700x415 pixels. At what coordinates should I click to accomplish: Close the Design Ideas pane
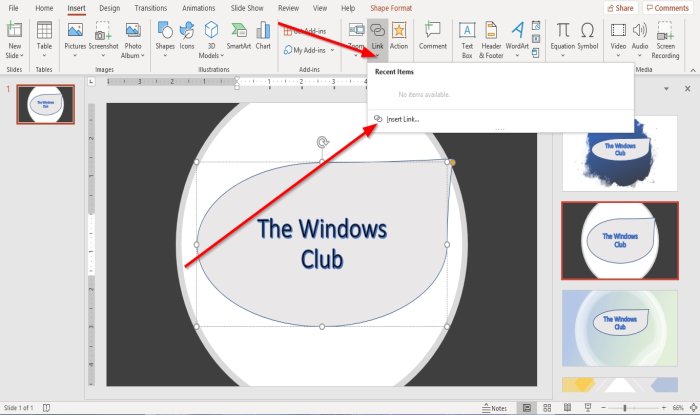(688, 89)
